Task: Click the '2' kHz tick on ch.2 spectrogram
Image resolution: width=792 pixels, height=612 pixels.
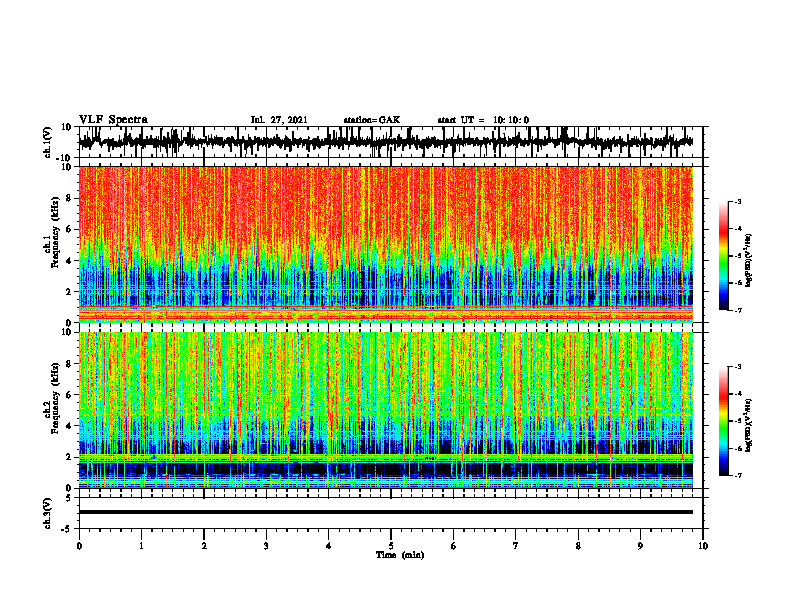Action: 69,457
